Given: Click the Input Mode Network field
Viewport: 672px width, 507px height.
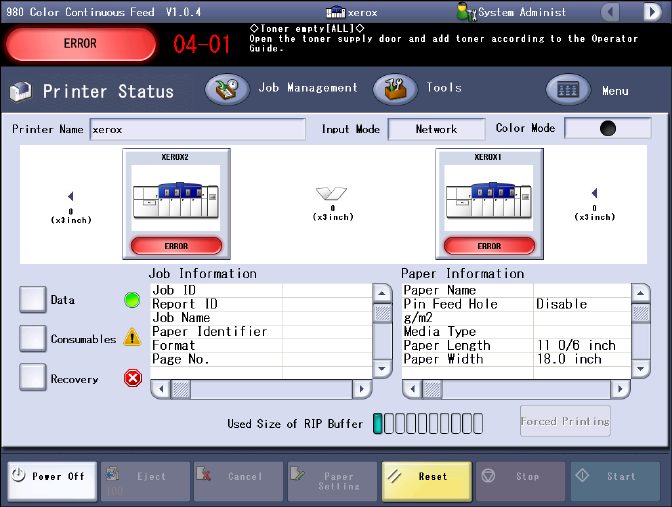Looking at the screenshot, I should click(436, 129).
